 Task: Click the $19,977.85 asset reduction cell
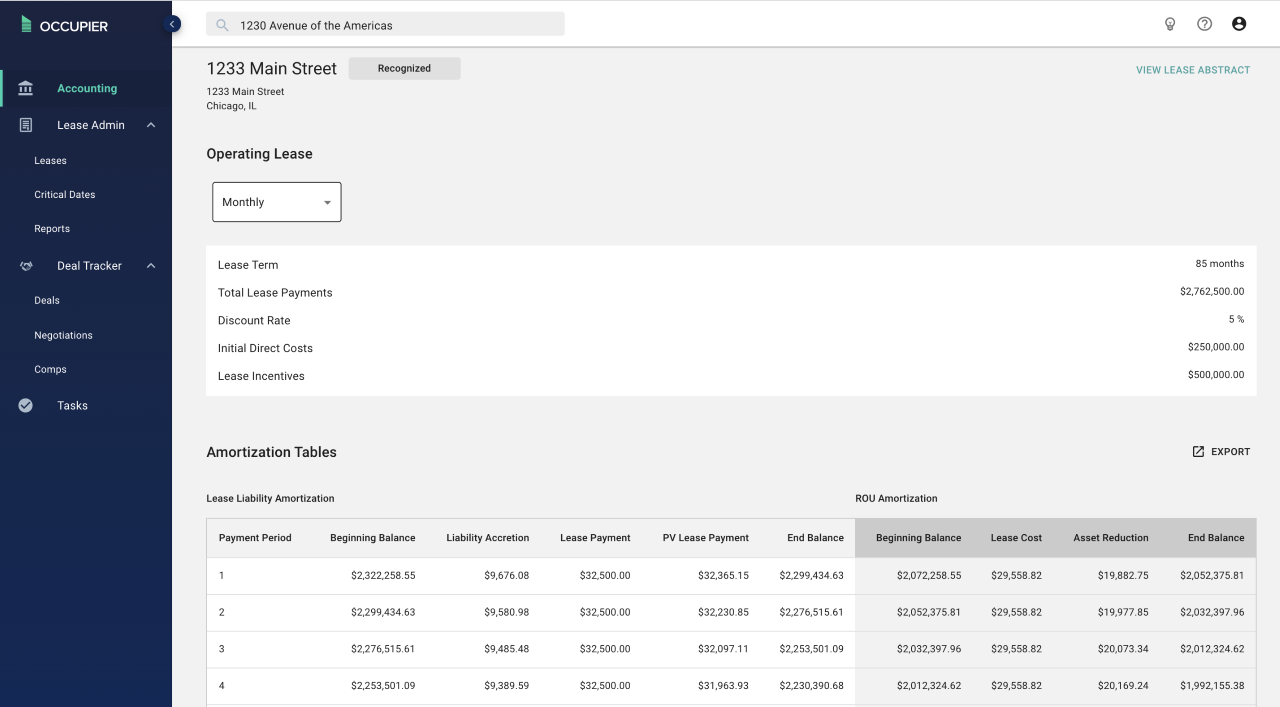pos(1123,612)
